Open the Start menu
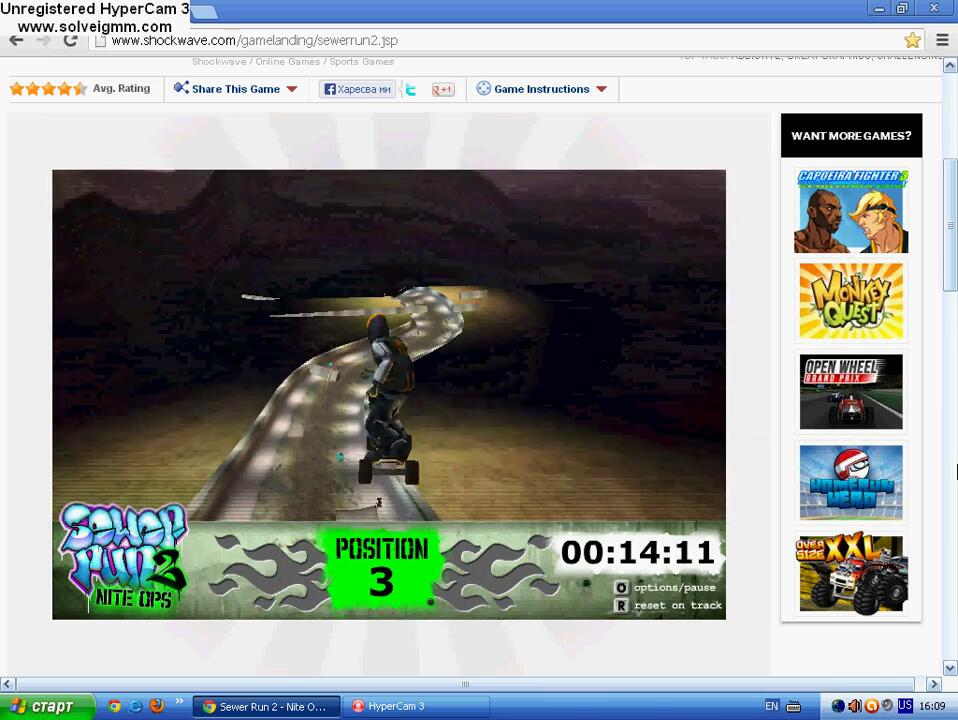Viewport: 958px width, 720px height. (x=47, y=706)
